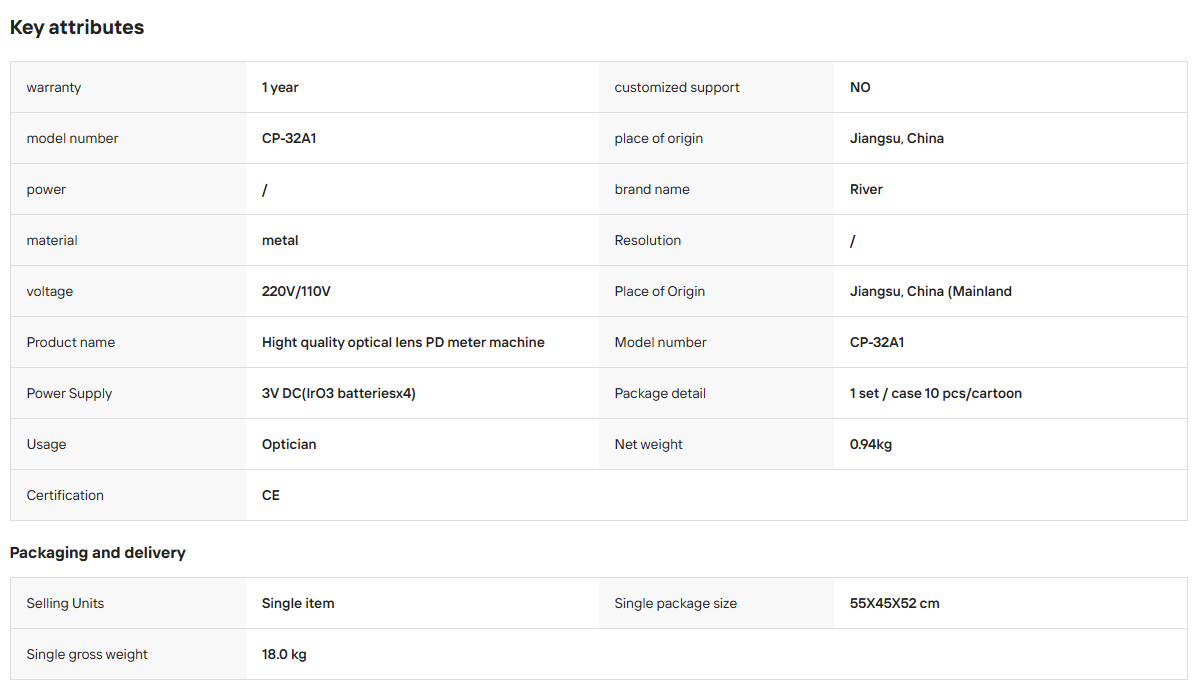Click the Hight quality optical lens product name
Image resolution: width=1198 pixels, height=700 pixels.
[x=403, y=342]
